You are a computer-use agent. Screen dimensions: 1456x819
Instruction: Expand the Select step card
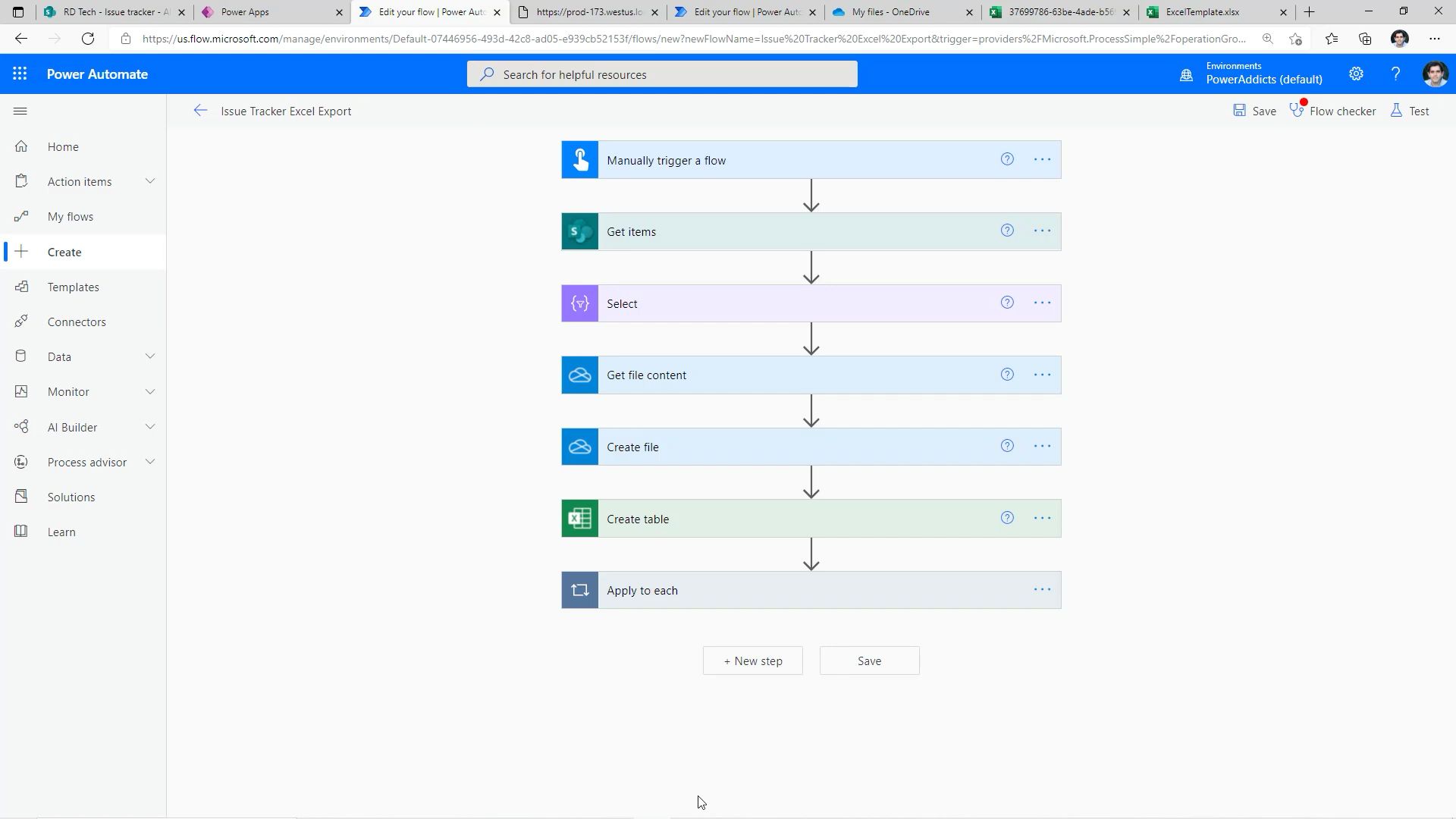811,303
